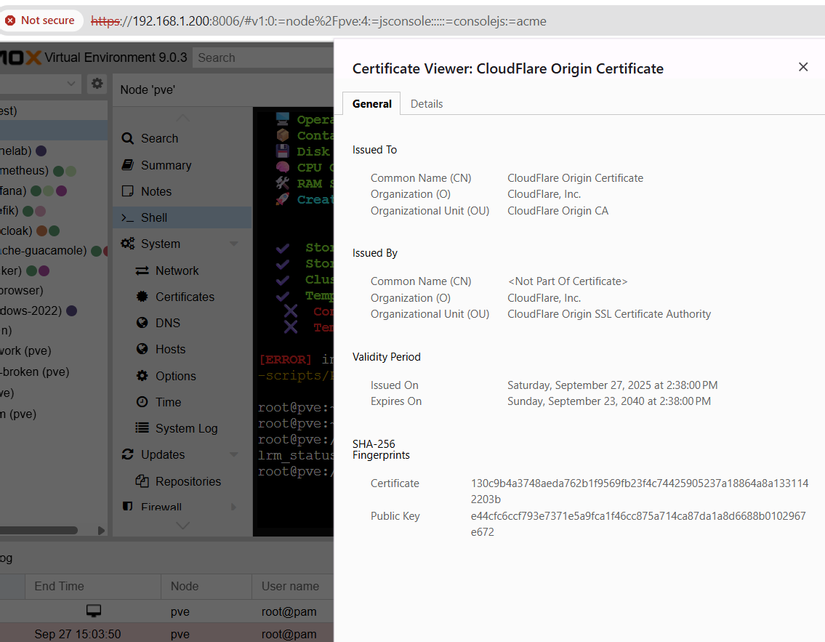825x642 pixels.
Task: Open the gear settings icon beside view selector
Action: (x=97, y=84)
